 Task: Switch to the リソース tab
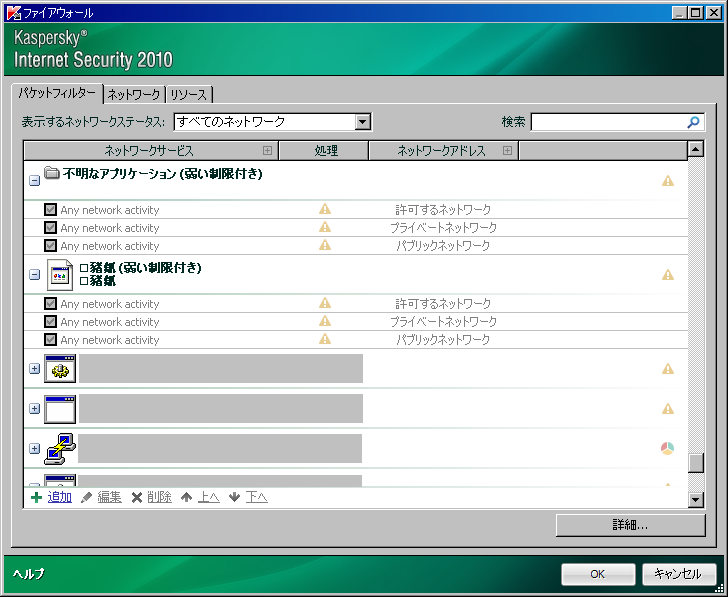(189, 95)
